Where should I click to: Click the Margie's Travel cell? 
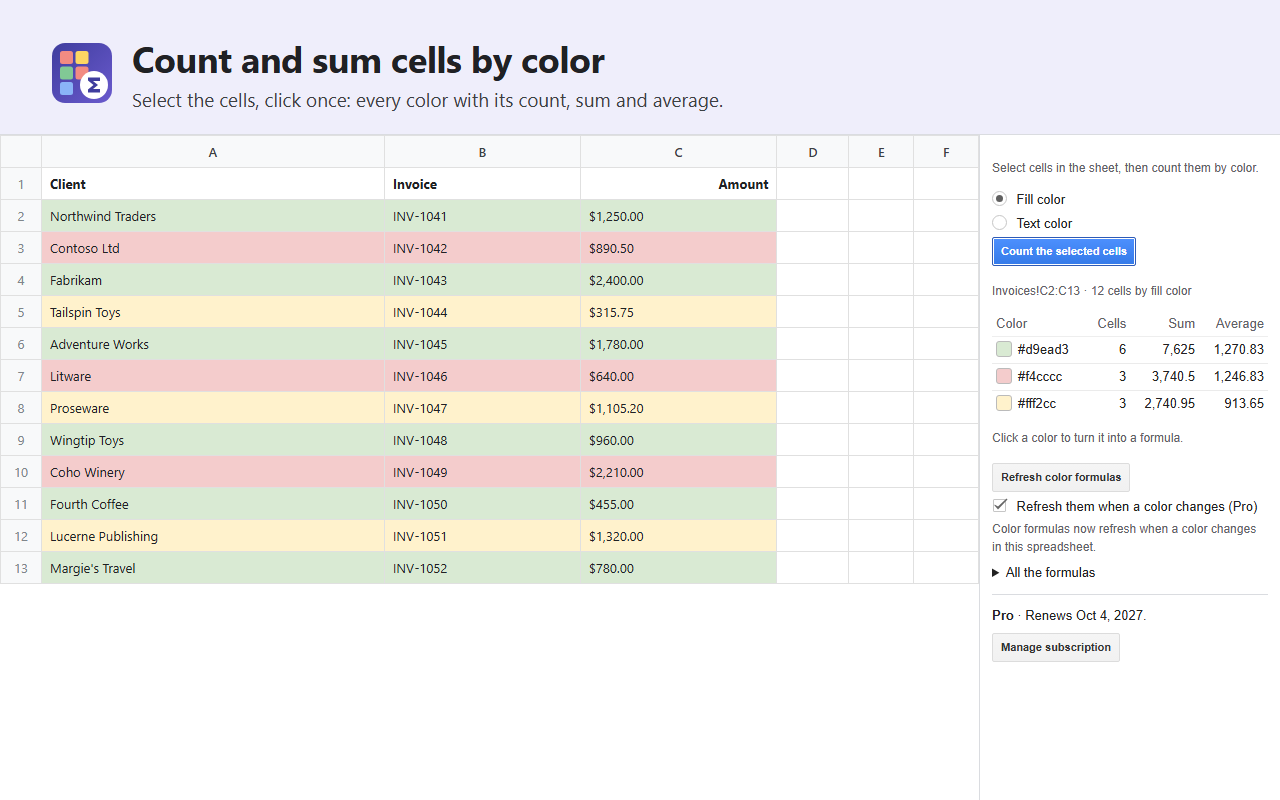click(x=213, y=568)
